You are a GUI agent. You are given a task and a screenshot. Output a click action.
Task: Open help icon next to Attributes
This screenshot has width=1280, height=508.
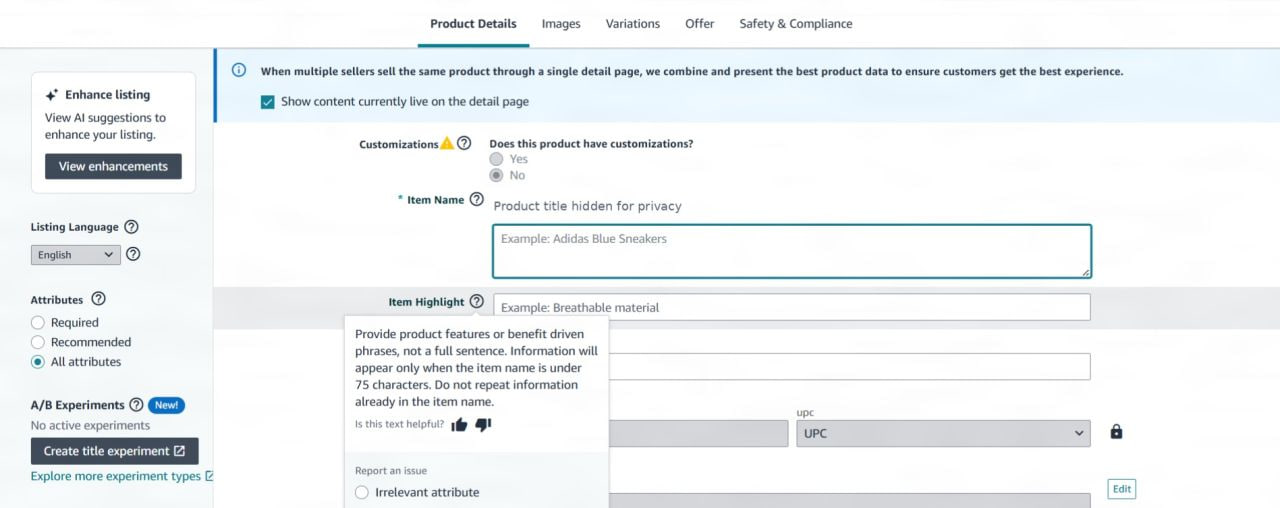98,299
